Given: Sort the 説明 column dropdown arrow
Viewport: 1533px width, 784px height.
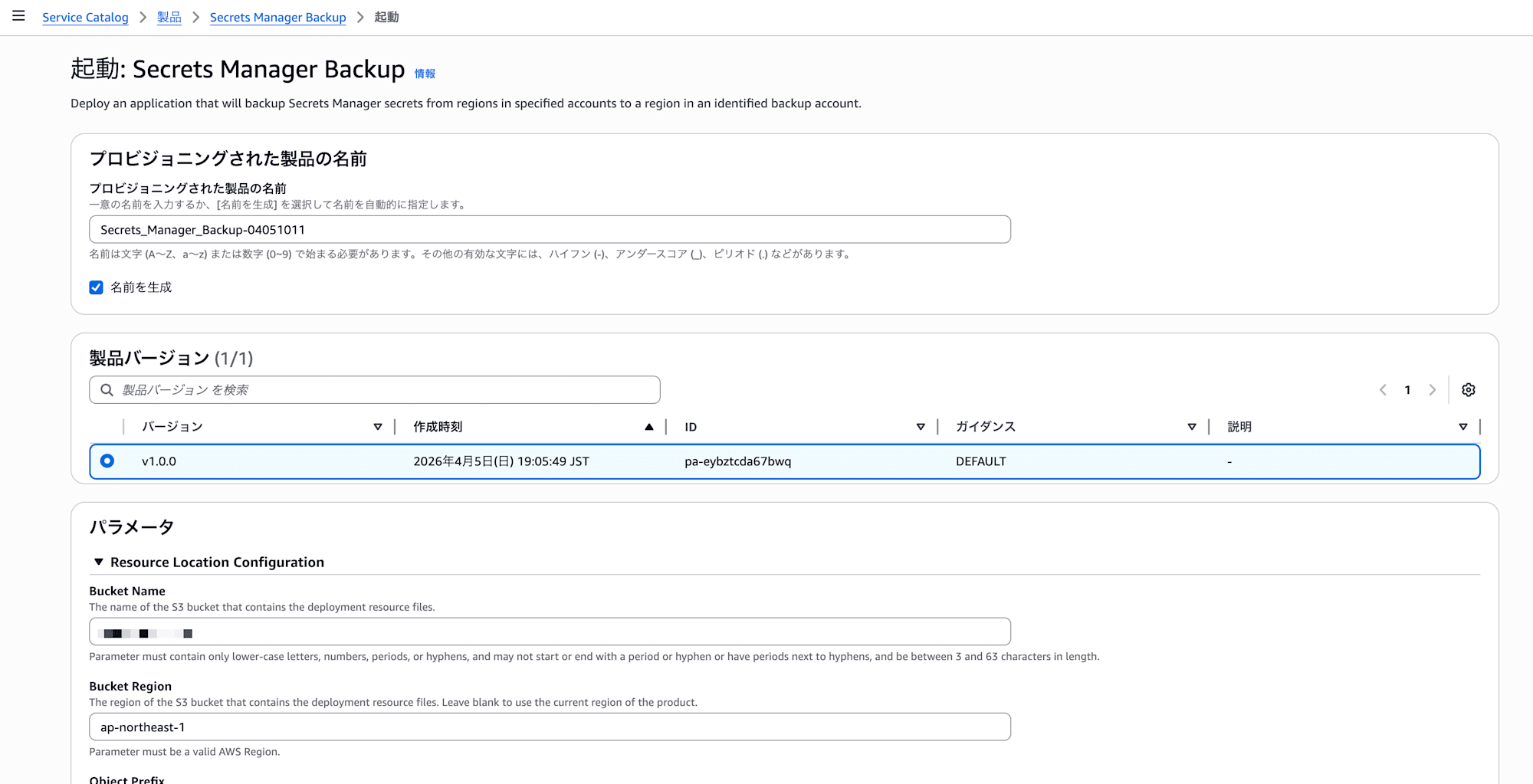Looking at the screenshot, I should pos(1463,427).
